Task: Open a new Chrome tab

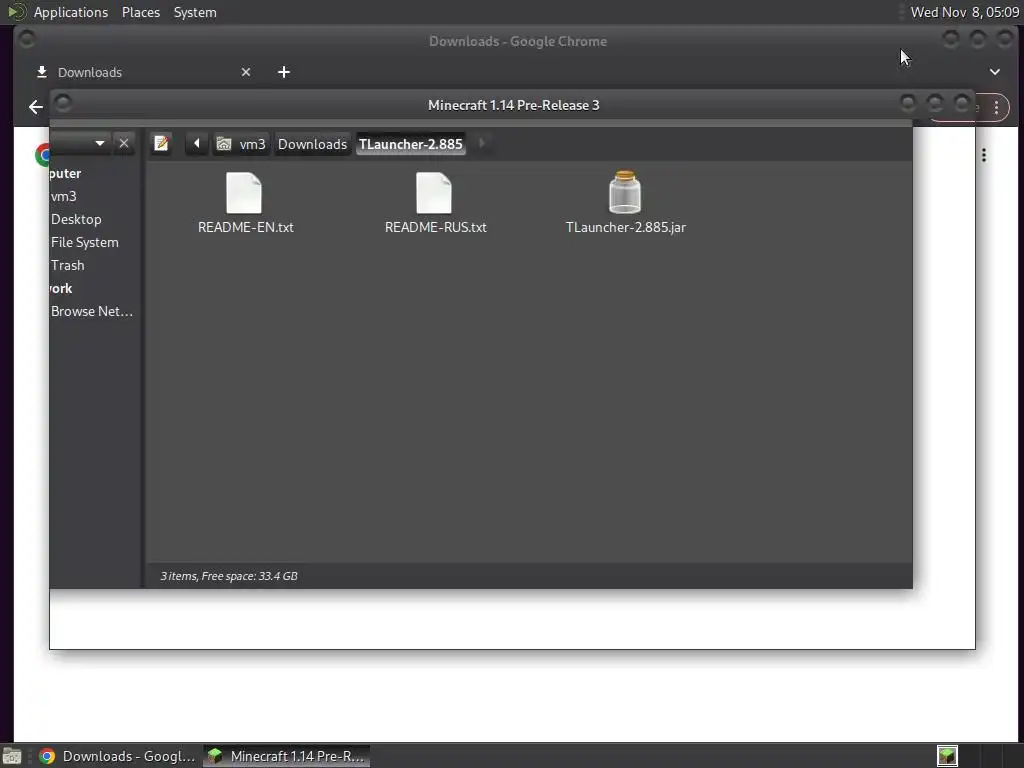Action: [x=283, y=72]
